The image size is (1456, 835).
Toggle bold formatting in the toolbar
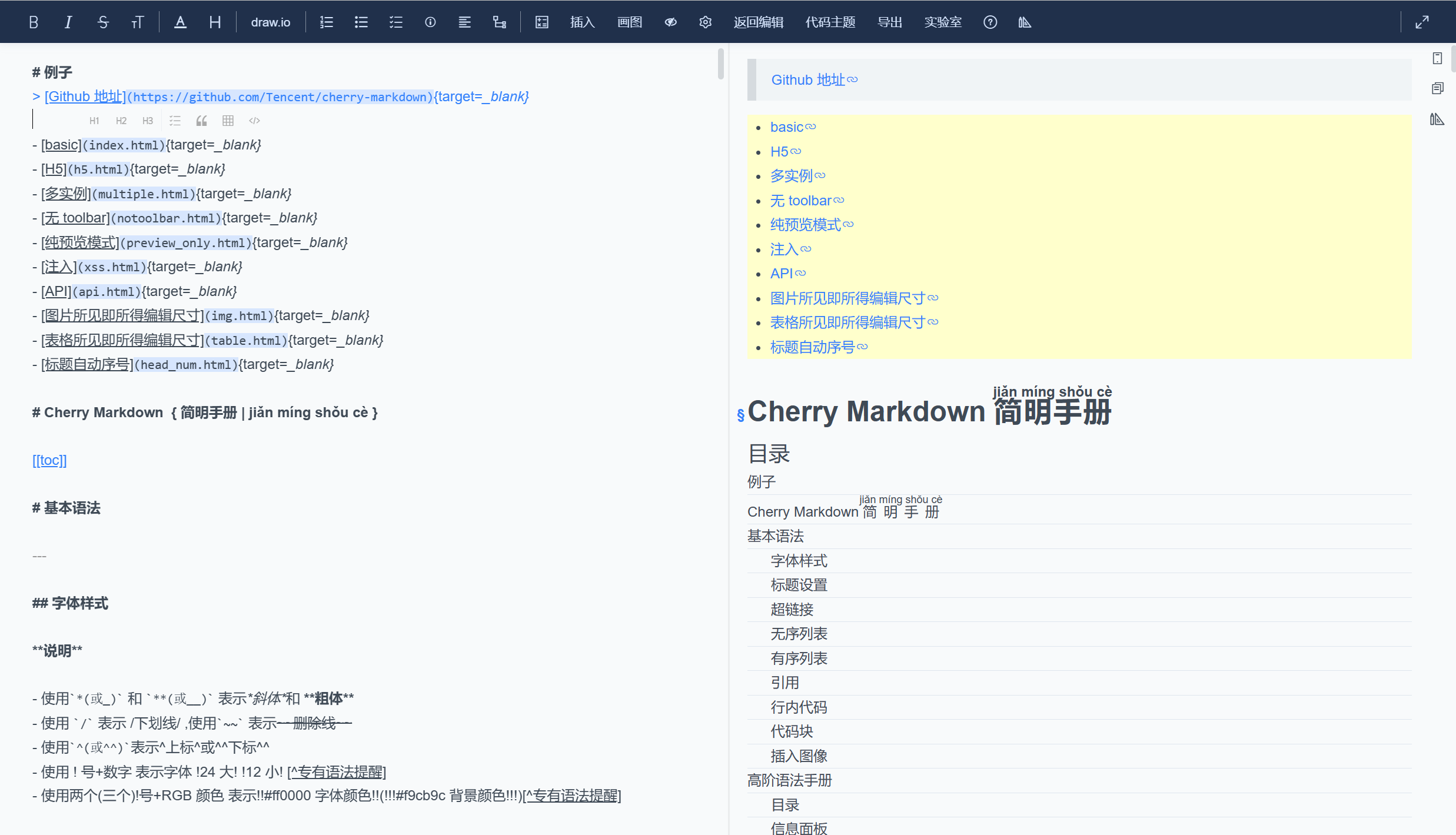pos(33,22)
